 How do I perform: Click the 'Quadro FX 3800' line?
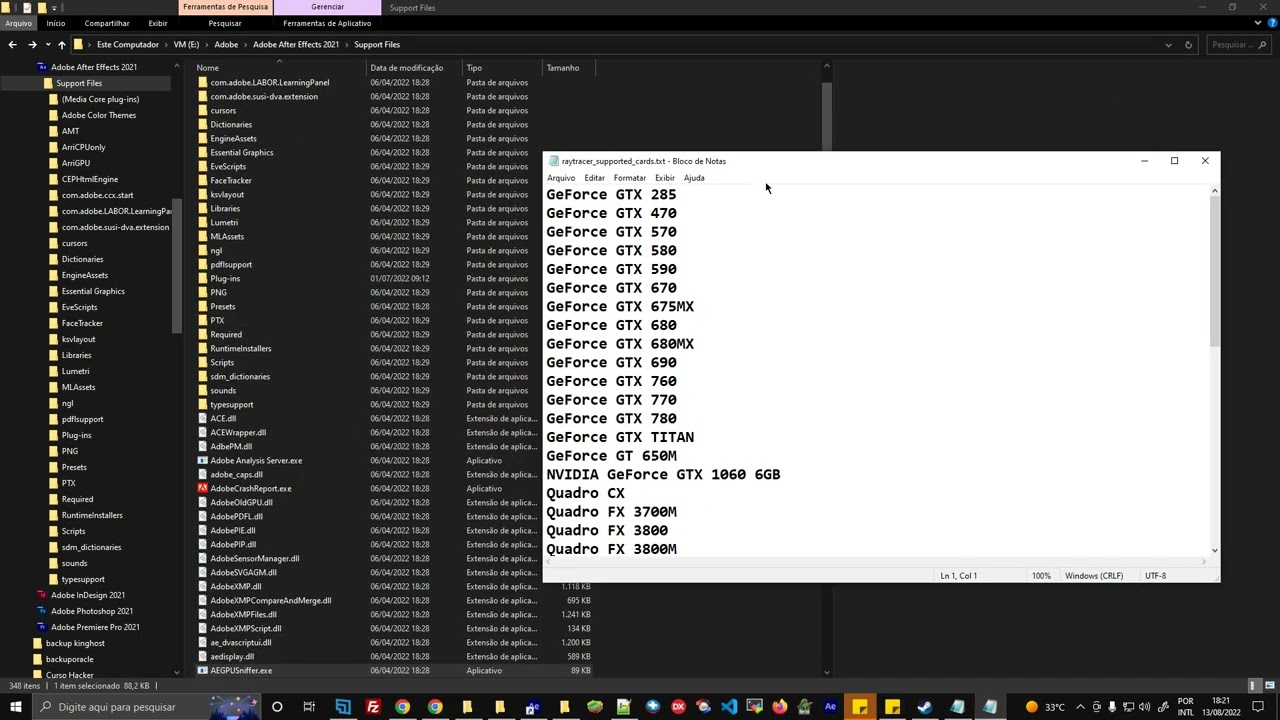click(607, 531)
